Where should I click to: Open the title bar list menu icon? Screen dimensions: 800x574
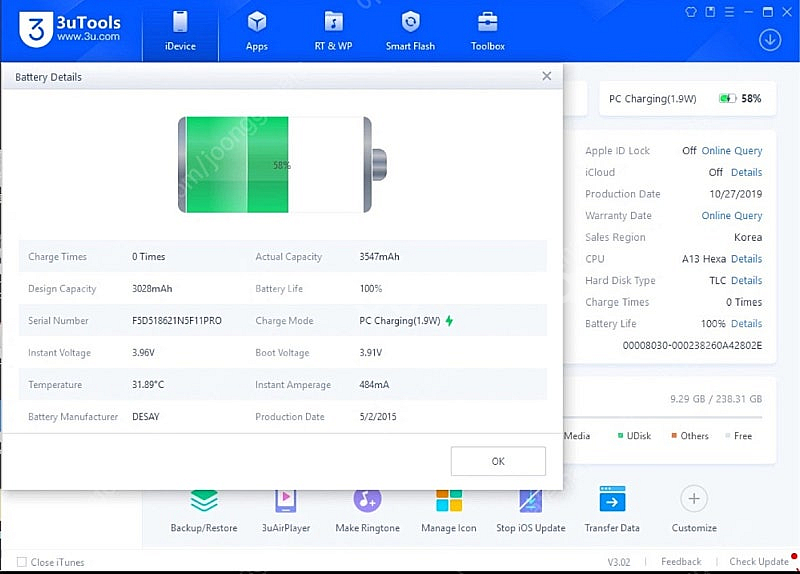pos(730,12)
